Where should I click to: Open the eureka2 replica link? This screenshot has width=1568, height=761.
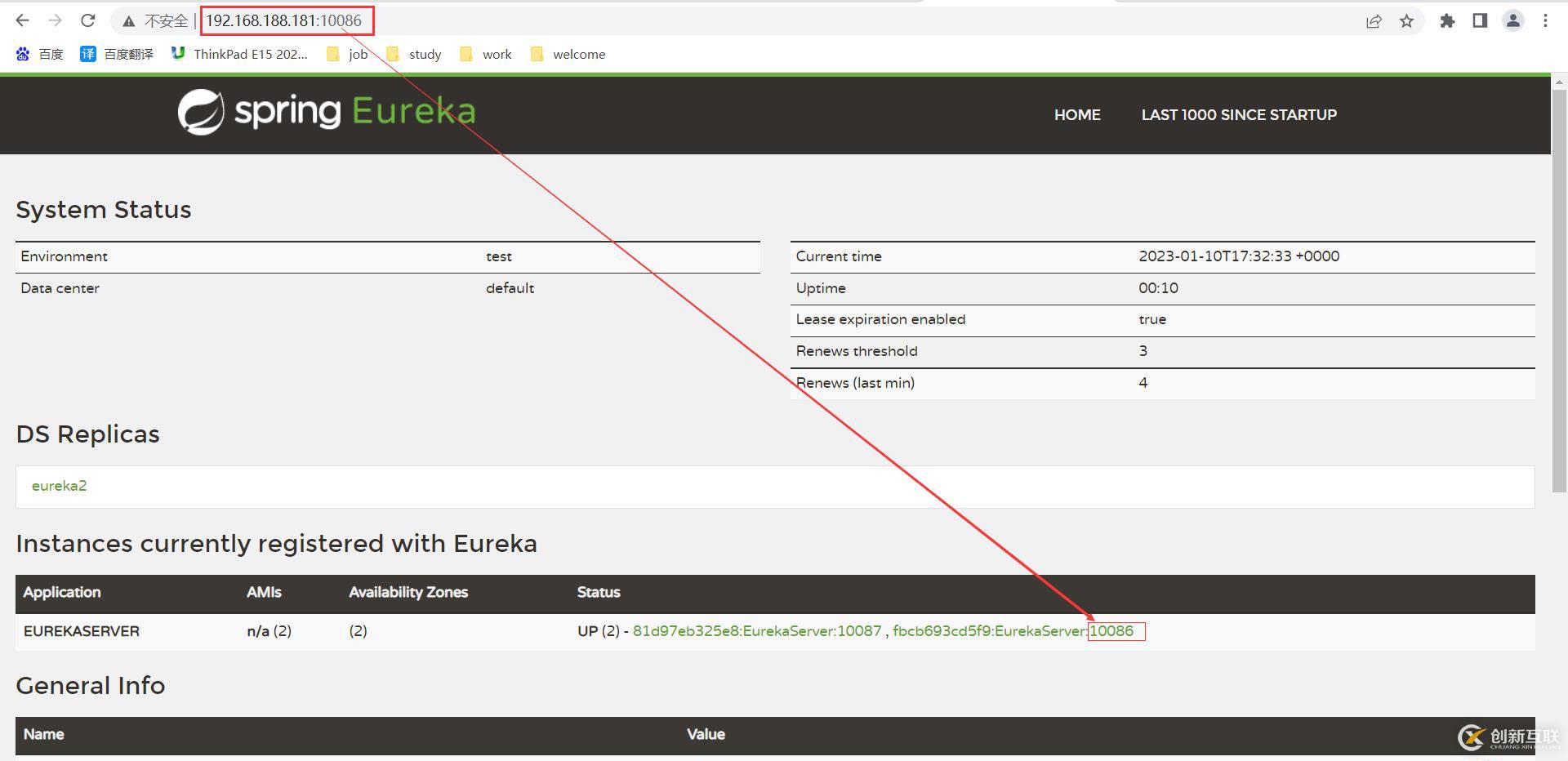(59, 486)
